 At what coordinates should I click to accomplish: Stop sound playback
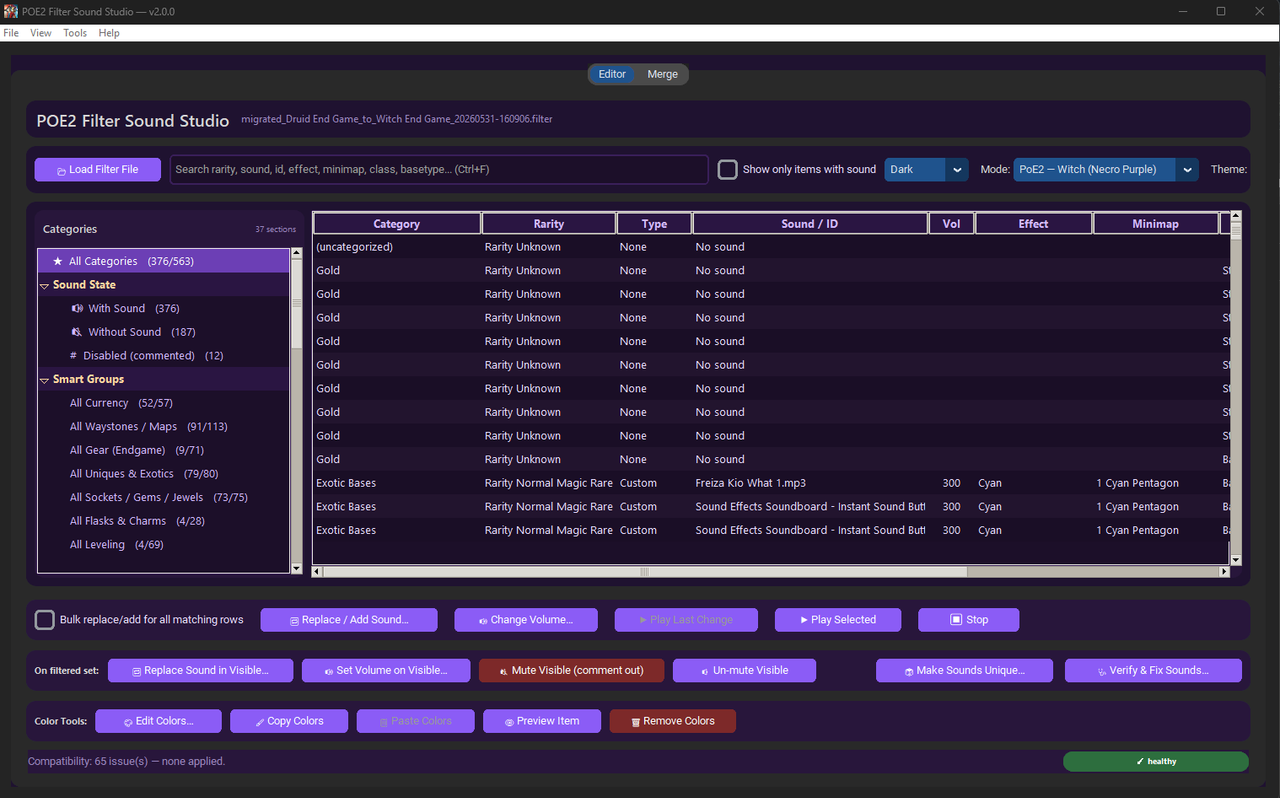pos(968,620)
